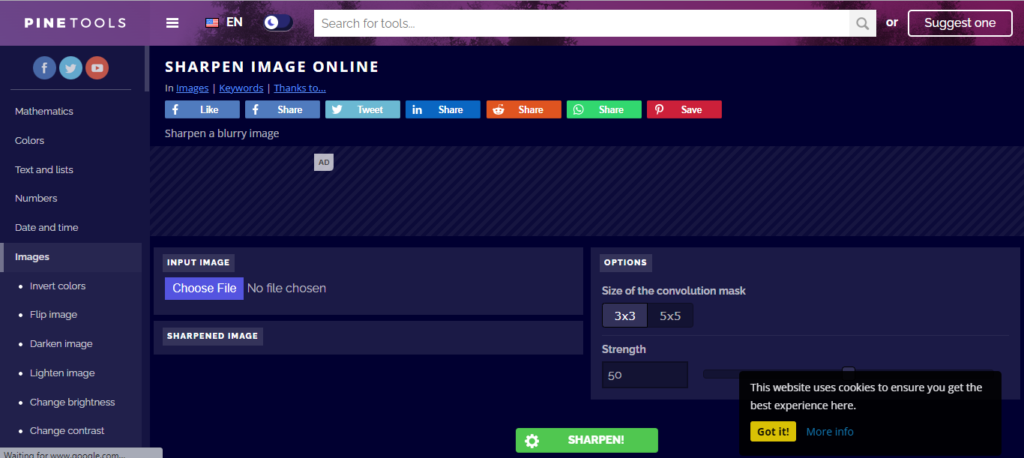This screenshot has width=1024, height=458.
Task: Click the search magnifier icon
Action: pyautogui.click(x=863, y=24)
